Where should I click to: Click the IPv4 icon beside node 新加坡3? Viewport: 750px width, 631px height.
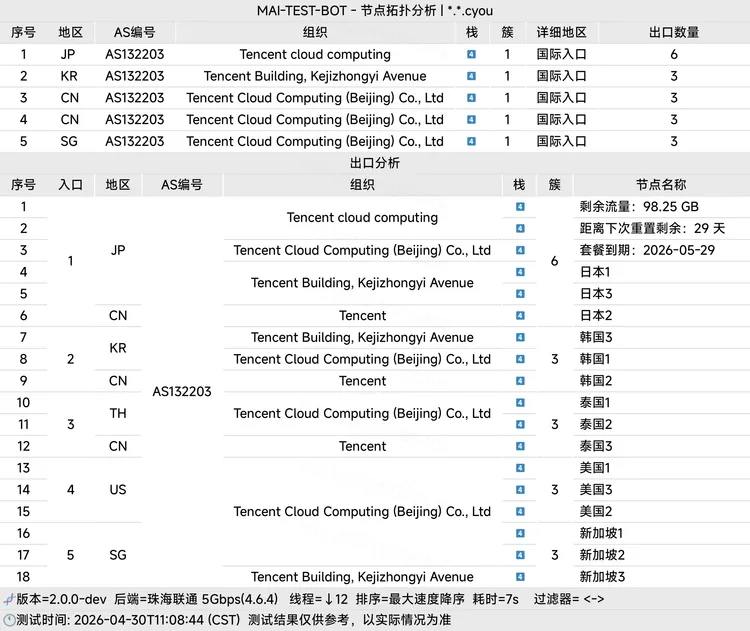520,577
